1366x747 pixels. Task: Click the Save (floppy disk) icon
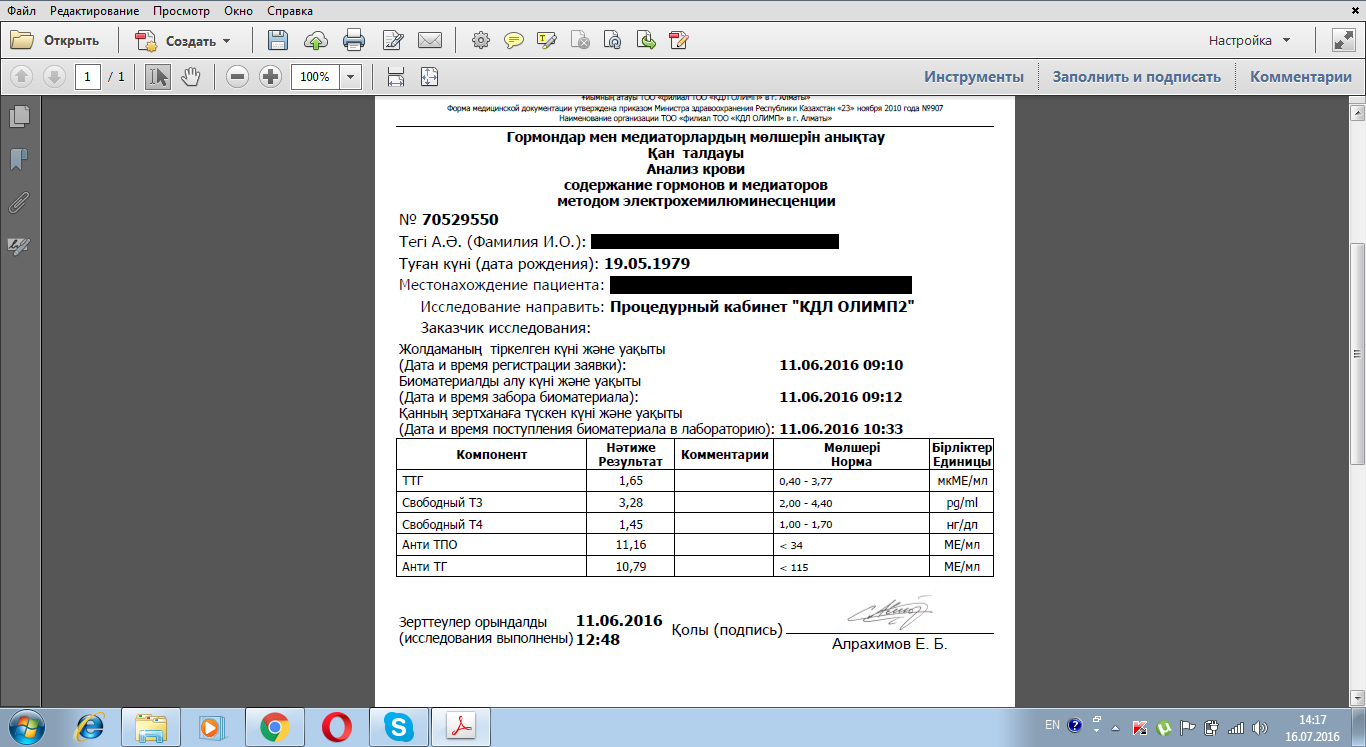[278, 41]
